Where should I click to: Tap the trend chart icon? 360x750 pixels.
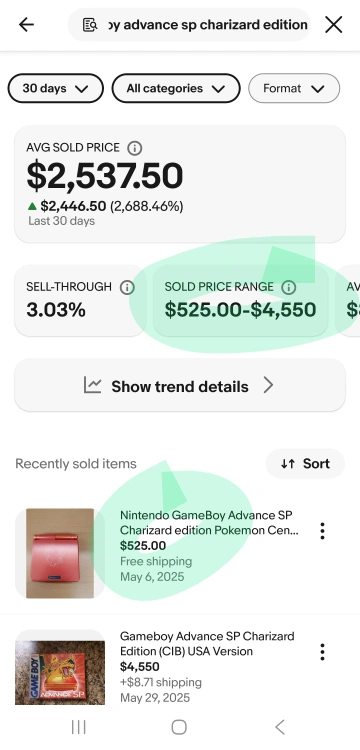tap(93, 386)
